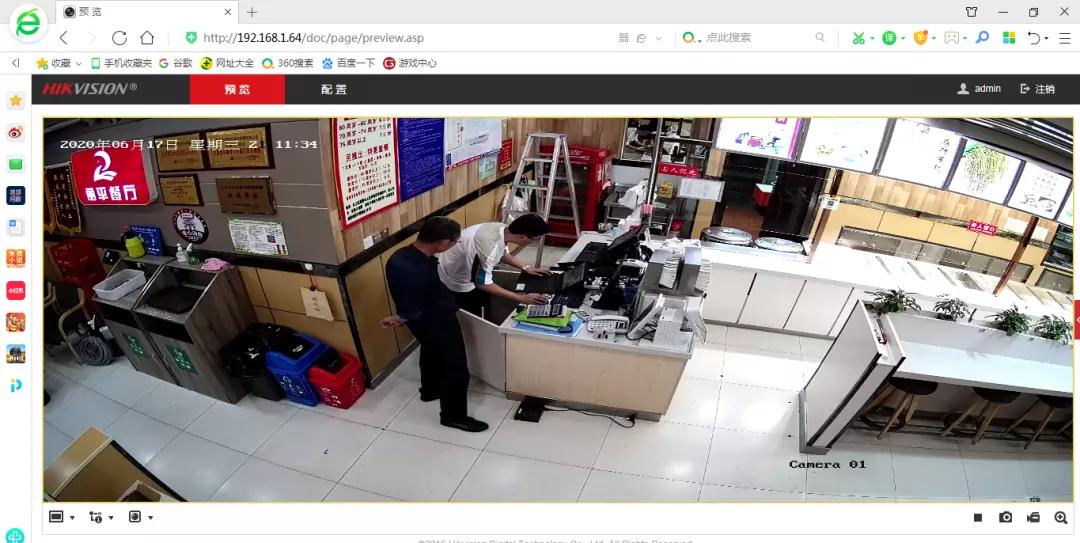Image resolution: width=1080 pixels, height=543 pixels.
Task: Click the green translate extension icon
Action: [x=889, y=38]
